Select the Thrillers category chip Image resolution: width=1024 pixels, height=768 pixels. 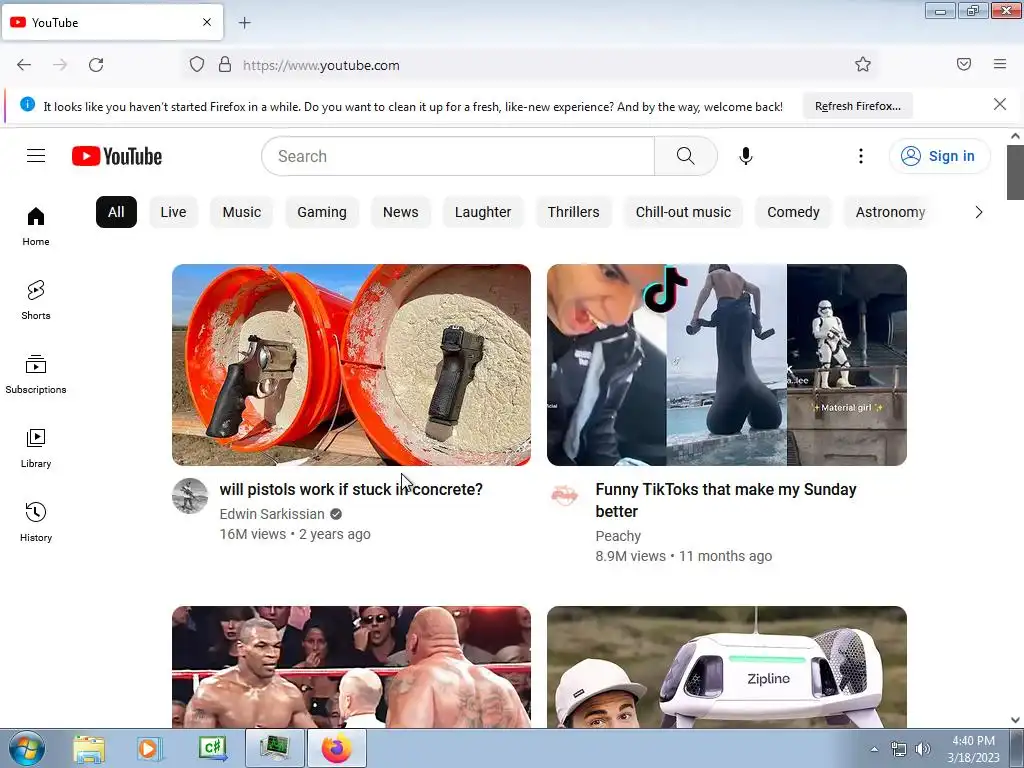coord(573,212)
